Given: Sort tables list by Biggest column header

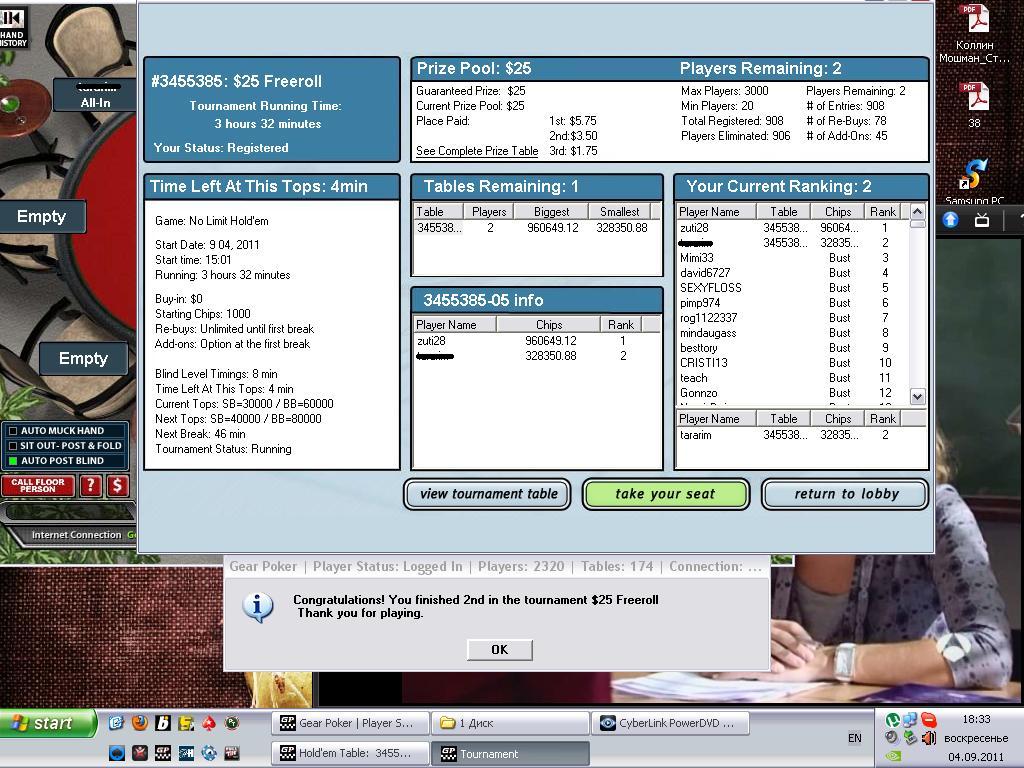Looking at the screenshot, I should coord(551,212).
